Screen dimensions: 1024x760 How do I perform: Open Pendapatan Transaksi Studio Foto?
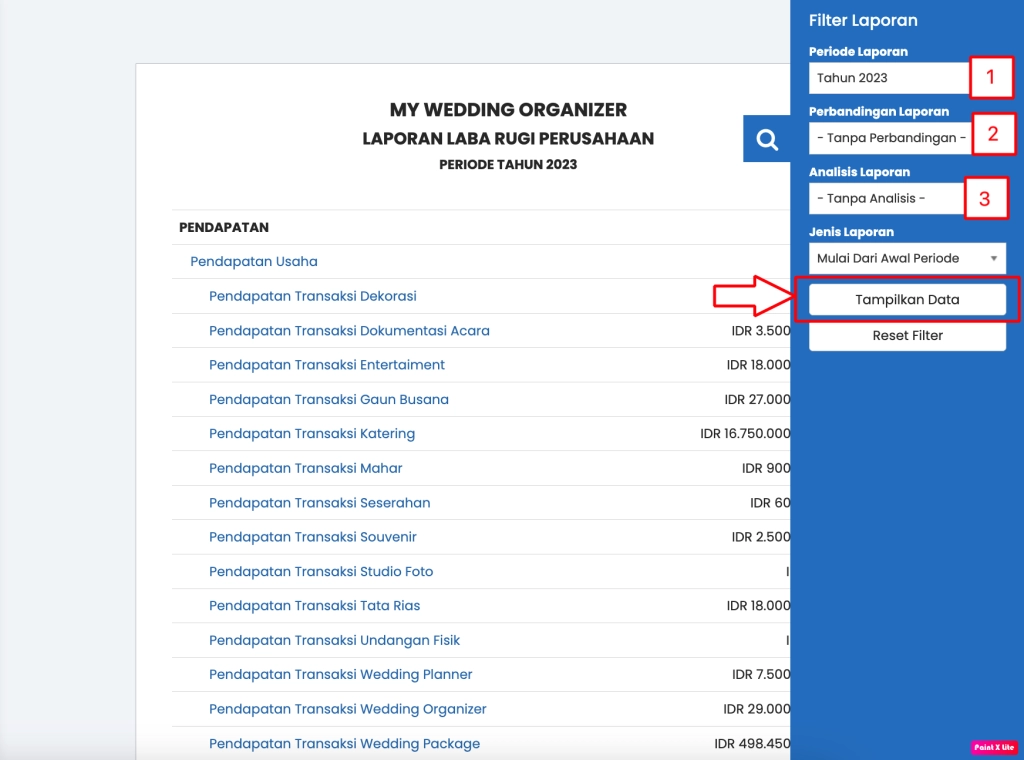(321, 572)
